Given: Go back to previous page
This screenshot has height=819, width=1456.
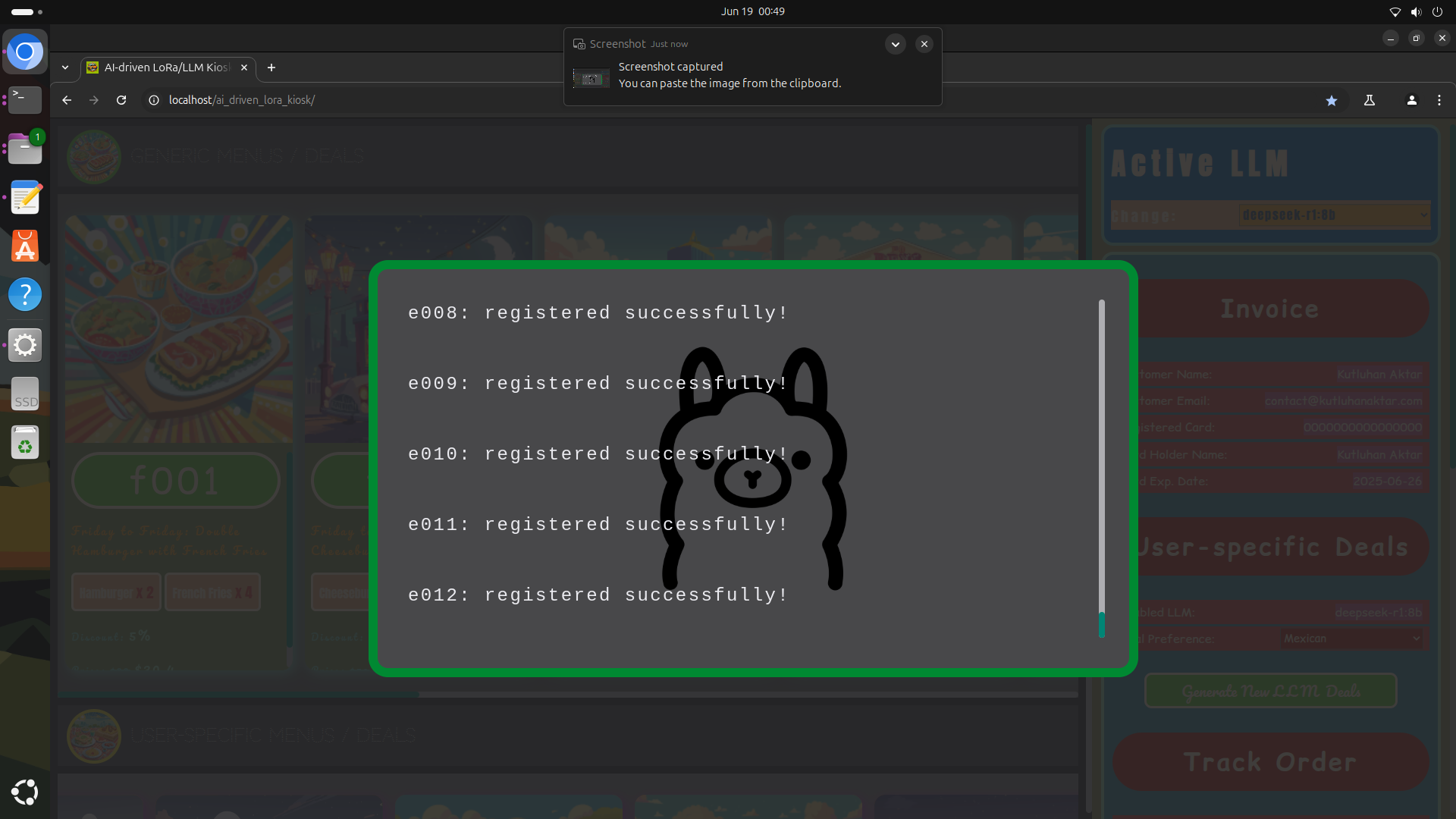Looking at the screenshot, I should [x=67, y=100].
